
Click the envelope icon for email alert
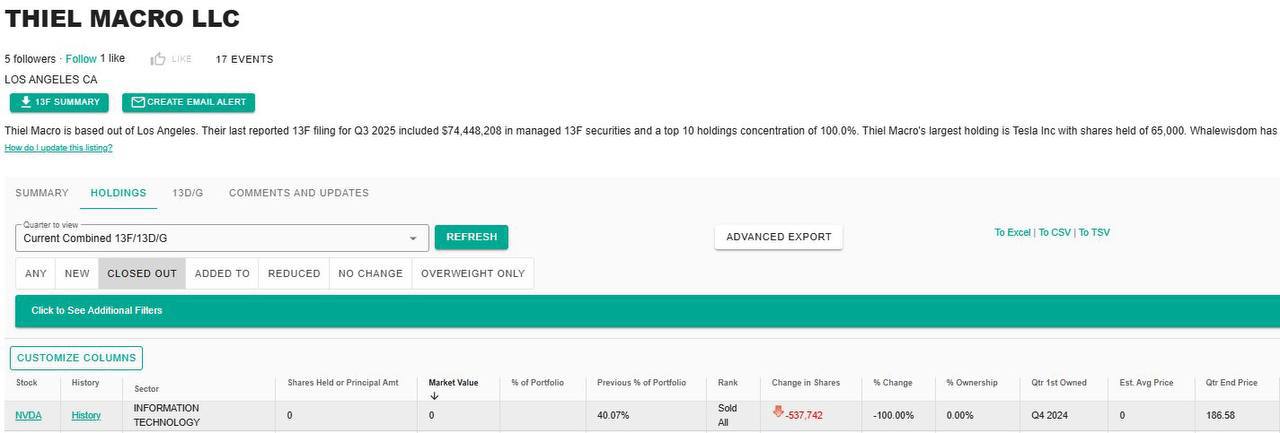point(138,102)
